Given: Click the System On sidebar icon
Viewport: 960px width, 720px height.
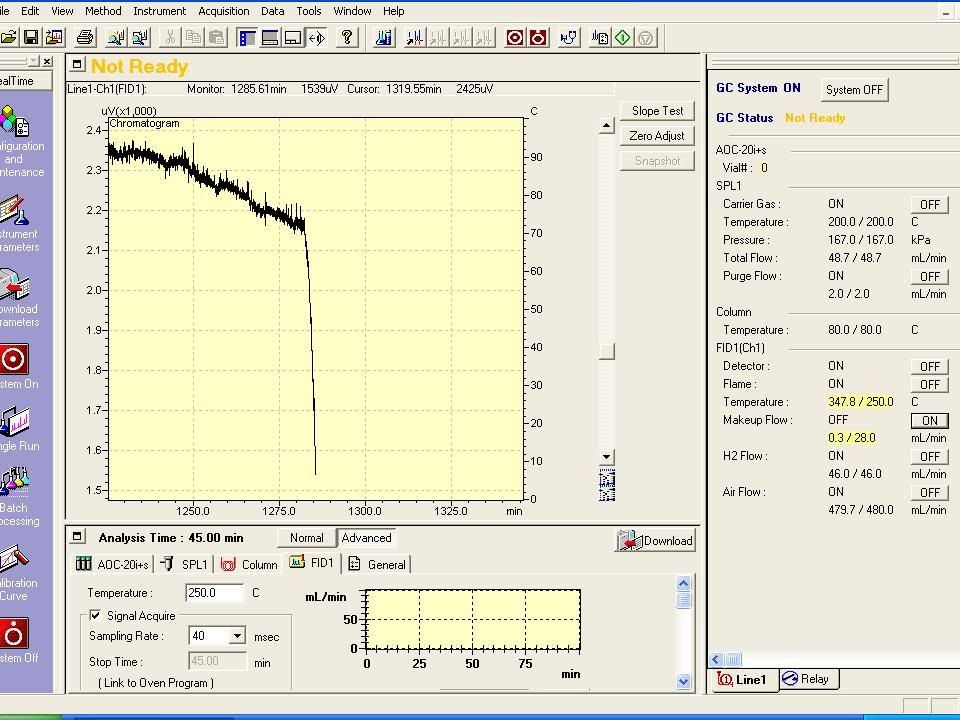Looking at the screenshot, I should click(x=14, y=360).
